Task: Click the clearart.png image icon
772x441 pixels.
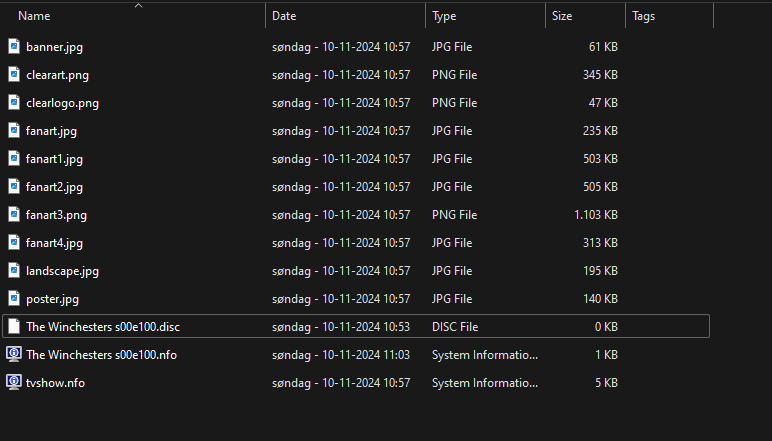Action: click(14, 75)
